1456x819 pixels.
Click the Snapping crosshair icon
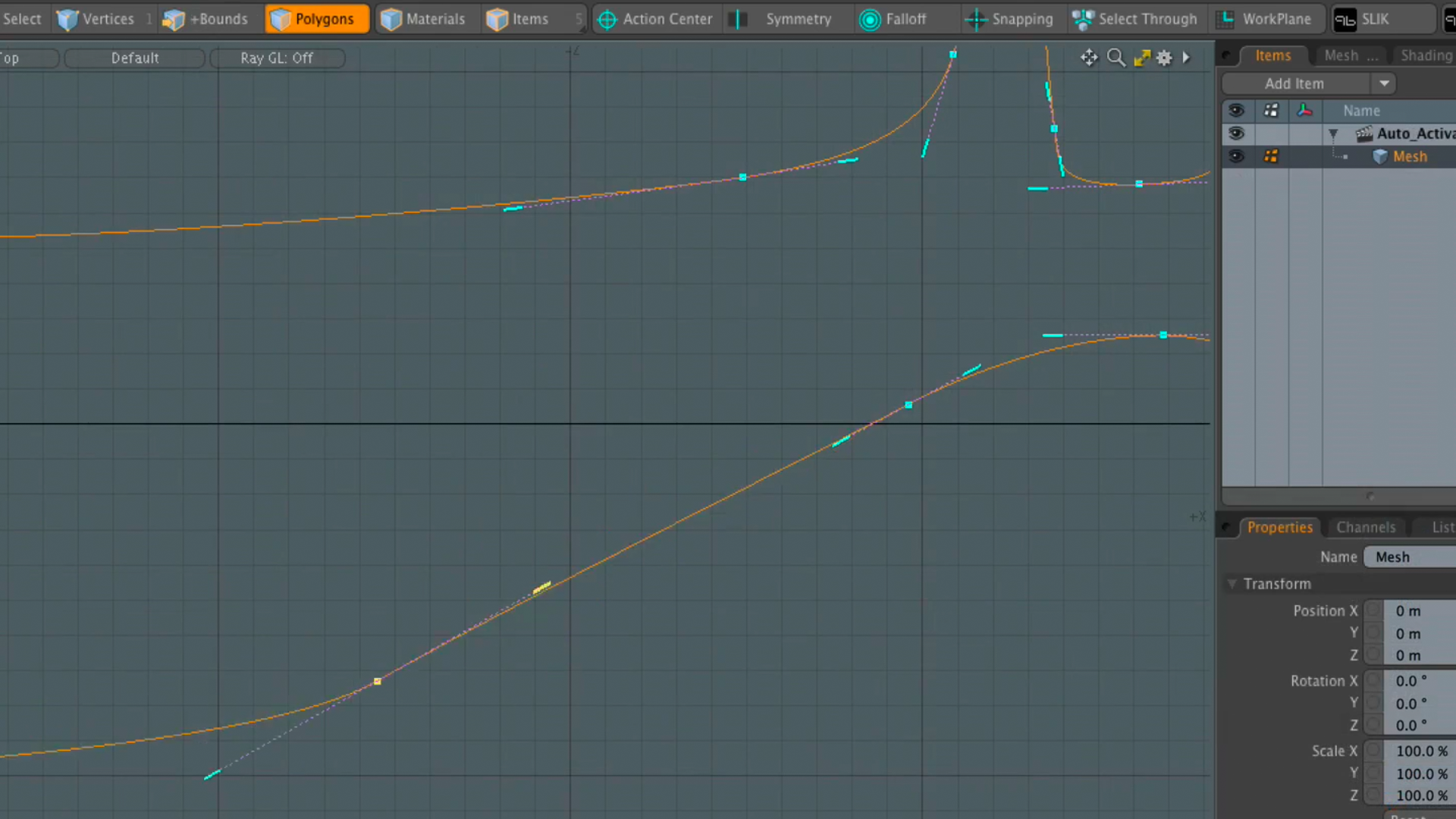click(975, 20)
